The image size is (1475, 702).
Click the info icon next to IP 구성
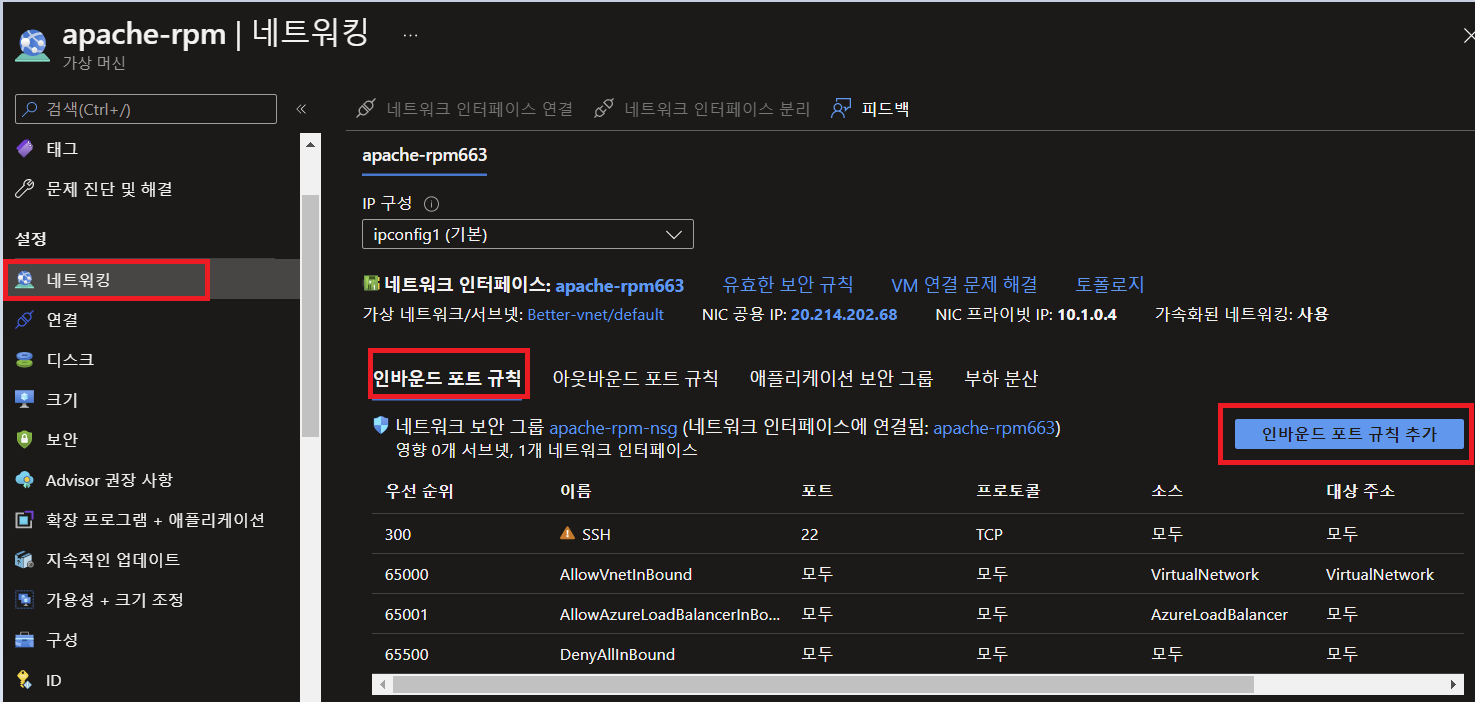coord(432,204)
